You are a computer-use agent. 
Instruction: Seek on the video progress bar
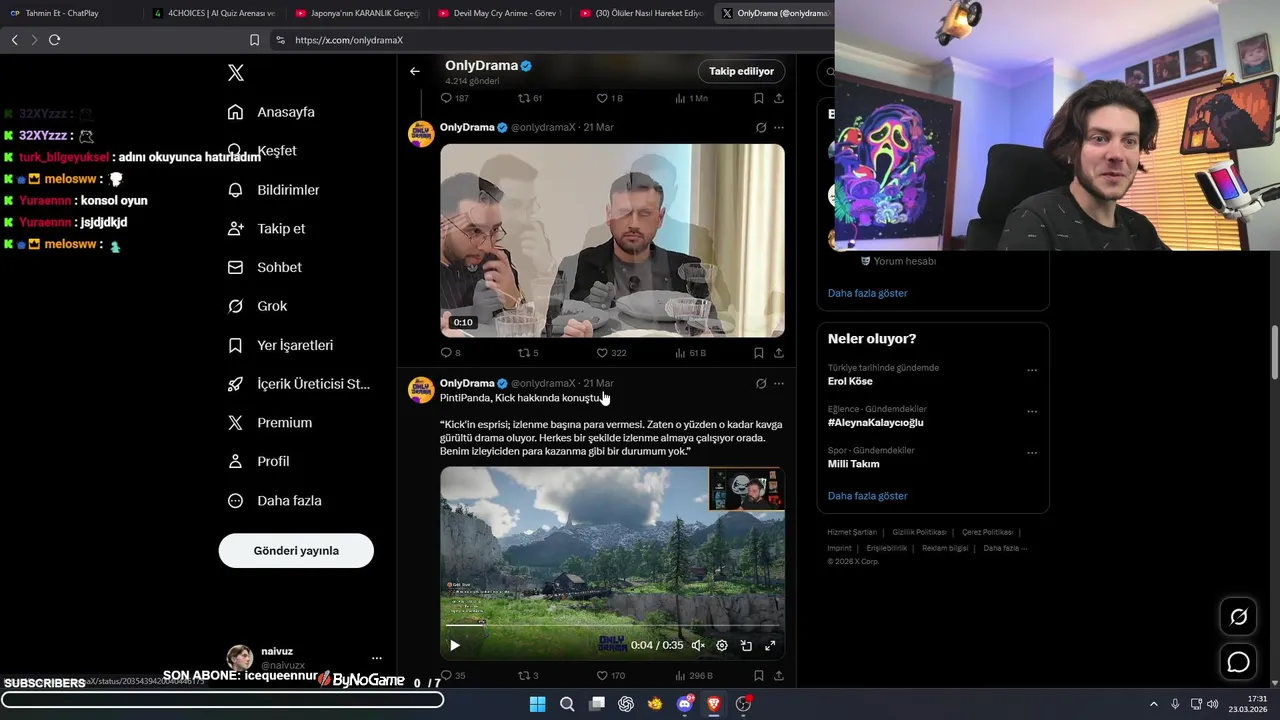[x=612, y=626]
